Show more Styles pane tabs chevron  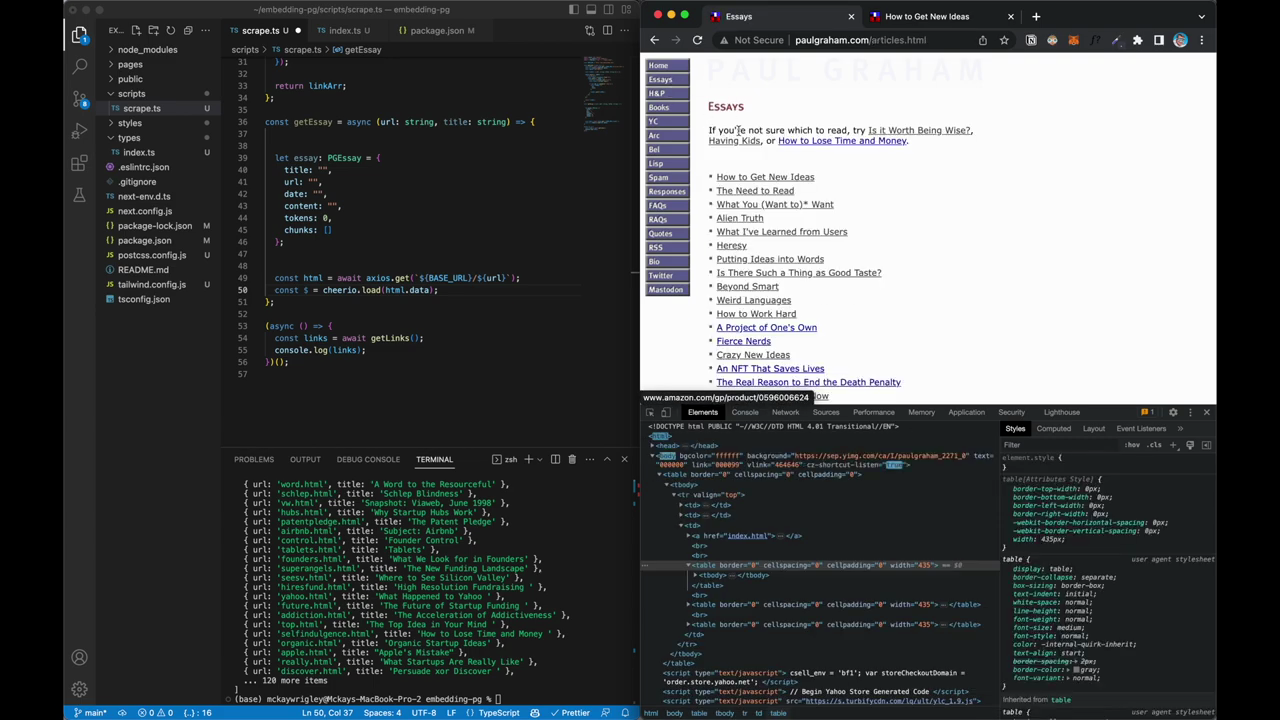[1180, 428]
